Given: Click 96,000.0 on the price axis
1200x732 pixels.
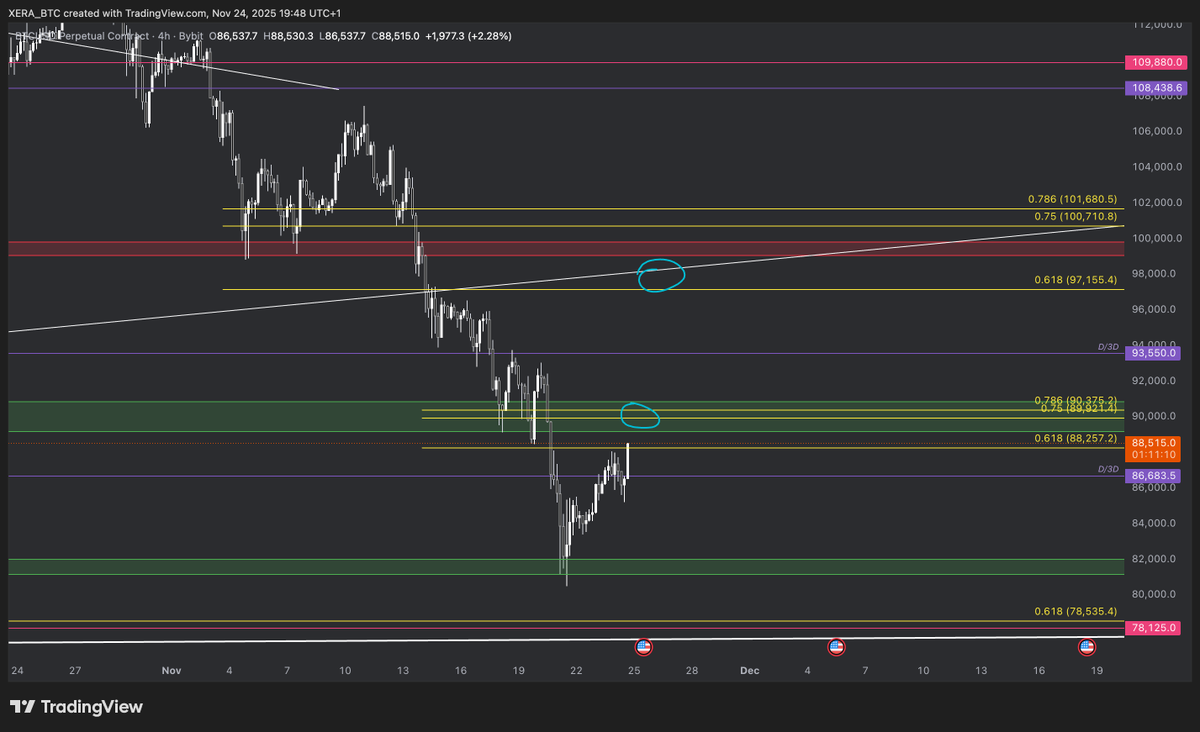Looking at the screenshot, I should click(x=1155, y=309).
